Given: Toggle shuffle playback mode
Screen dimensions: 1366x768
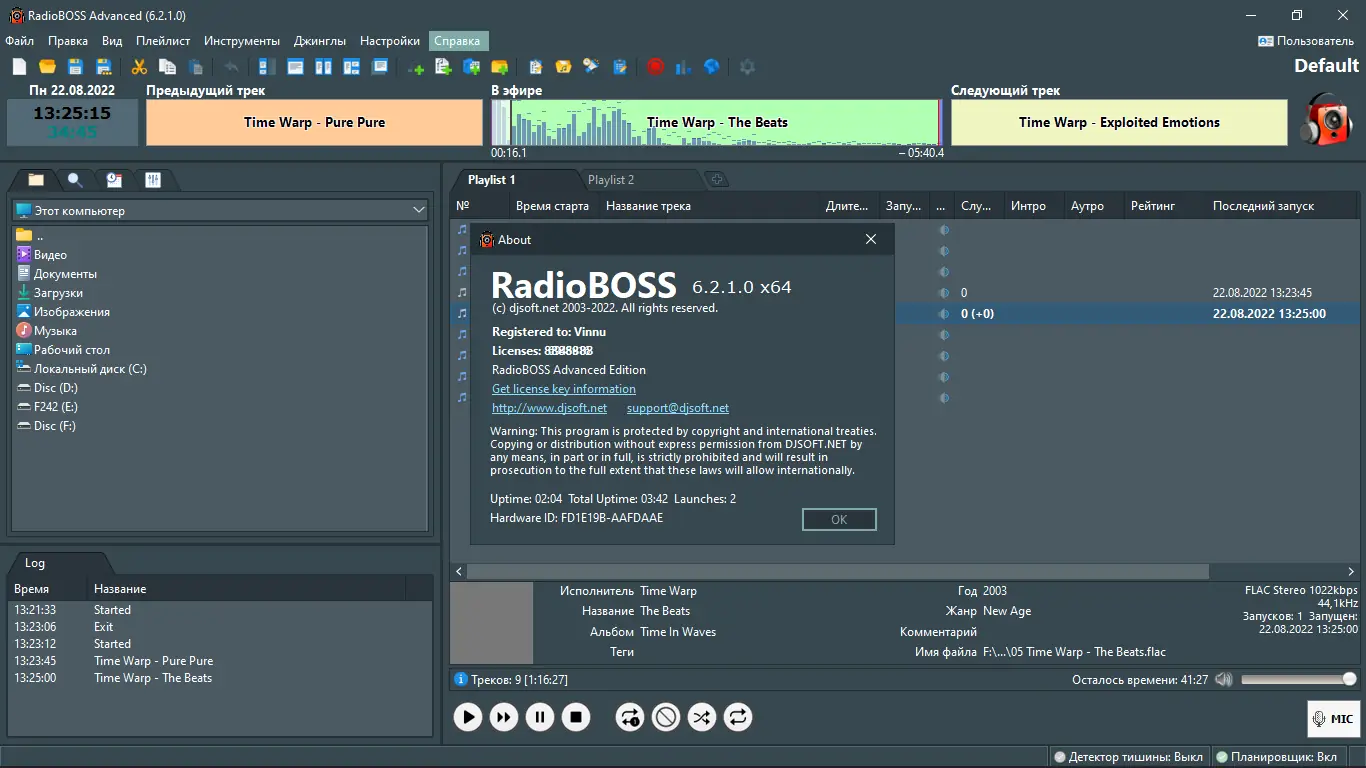Looking at the screenshot, I should point(702,717).
